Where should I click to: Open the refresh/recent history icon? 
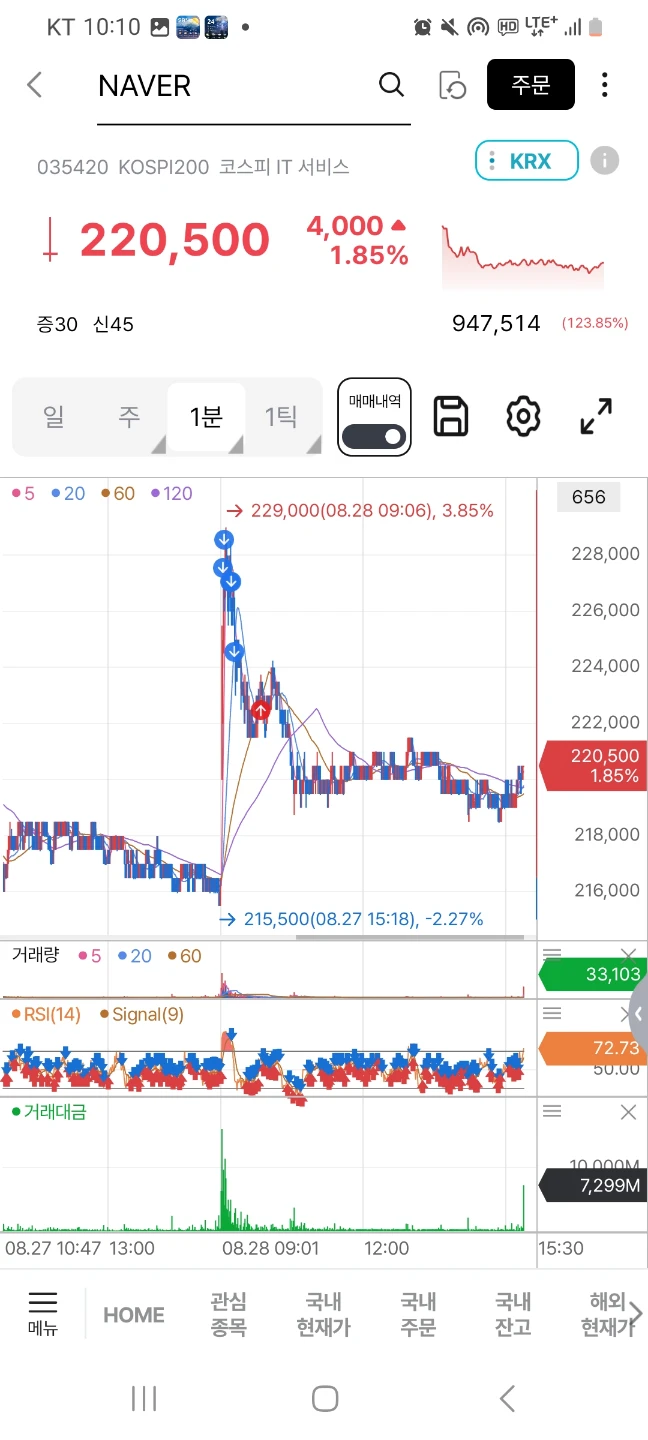tap(453, 85)
